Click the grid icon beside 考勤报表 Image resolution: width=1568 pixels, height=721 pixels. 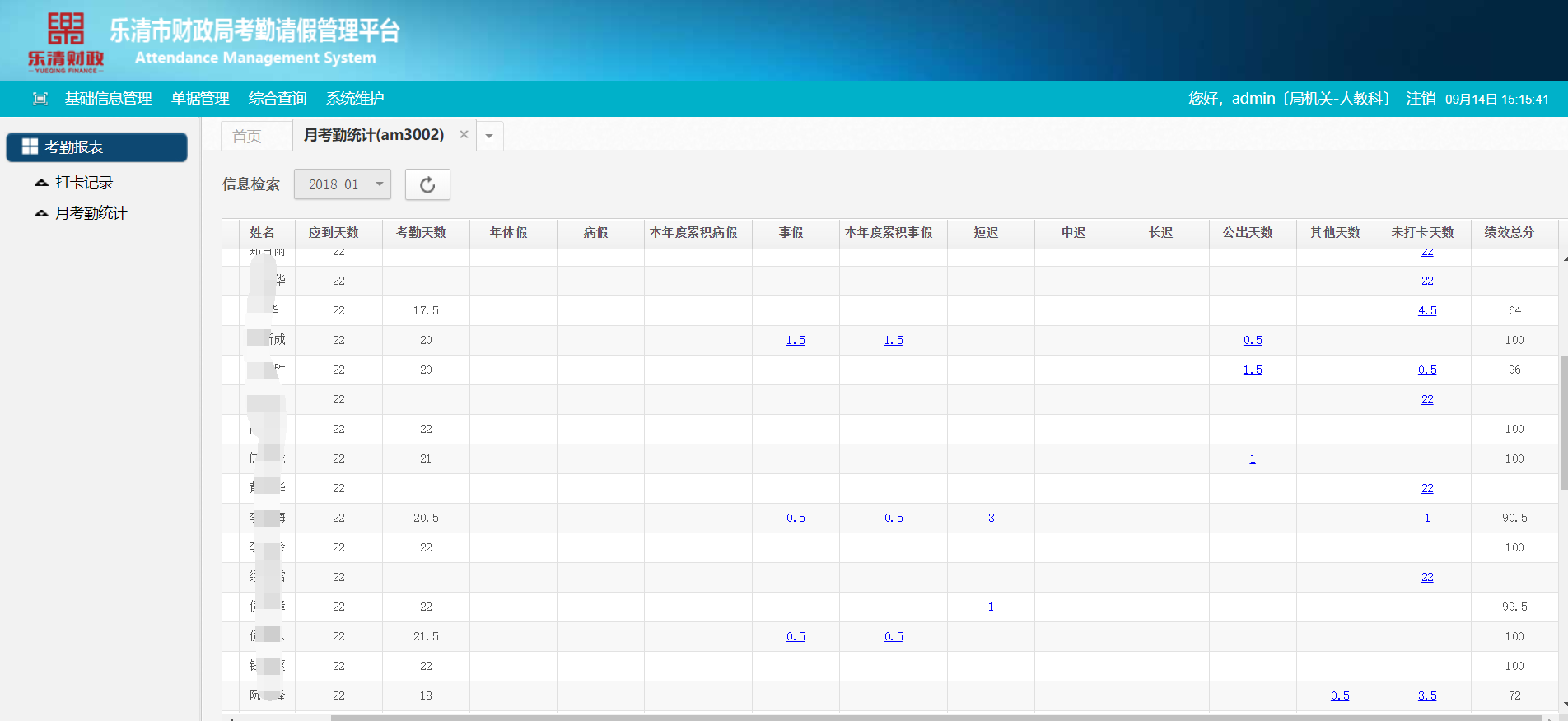point(30,147)
